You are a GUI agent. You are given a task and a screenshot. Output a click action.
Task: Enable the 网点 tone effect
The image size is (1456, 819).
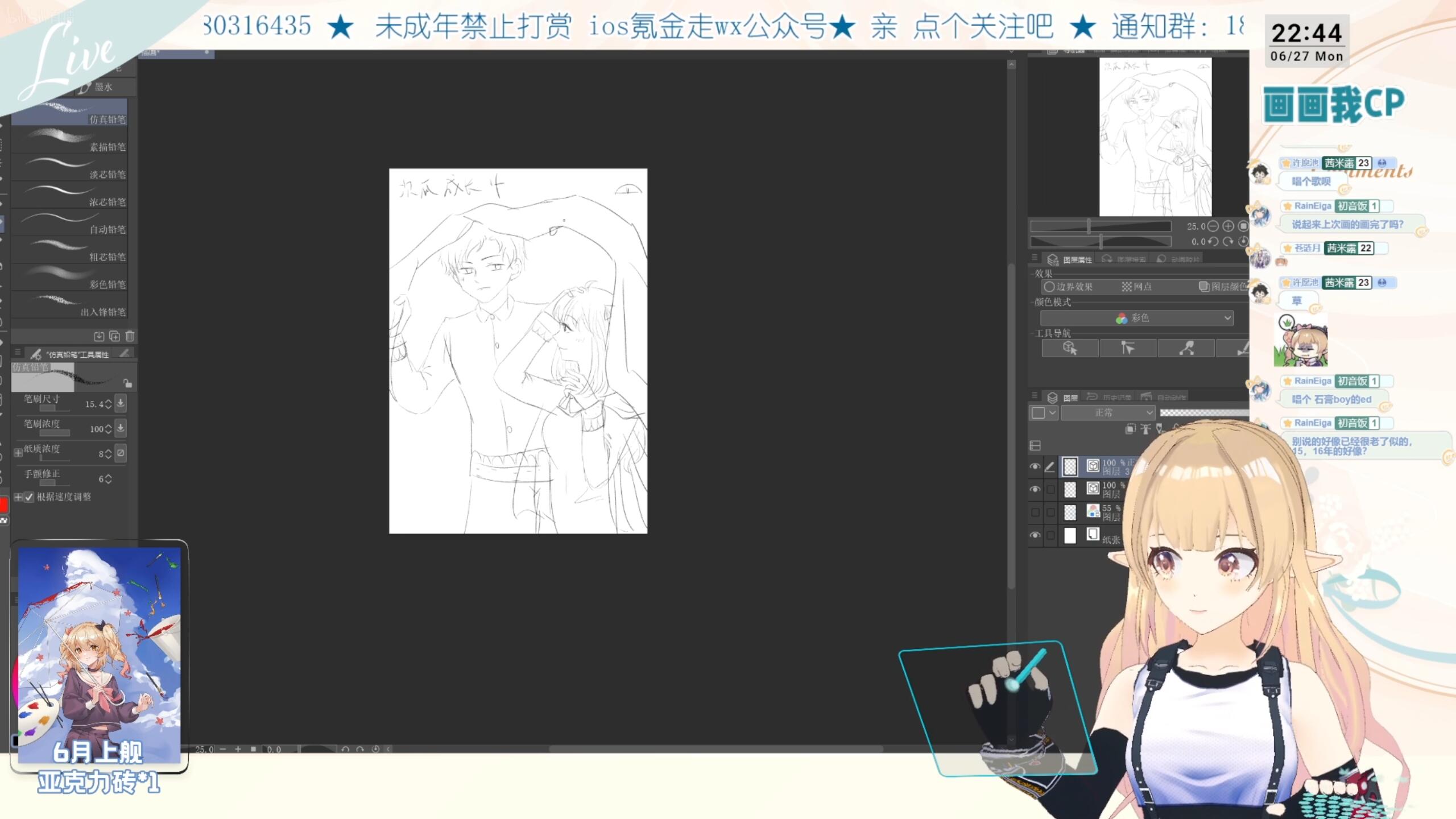point(1136,287)
